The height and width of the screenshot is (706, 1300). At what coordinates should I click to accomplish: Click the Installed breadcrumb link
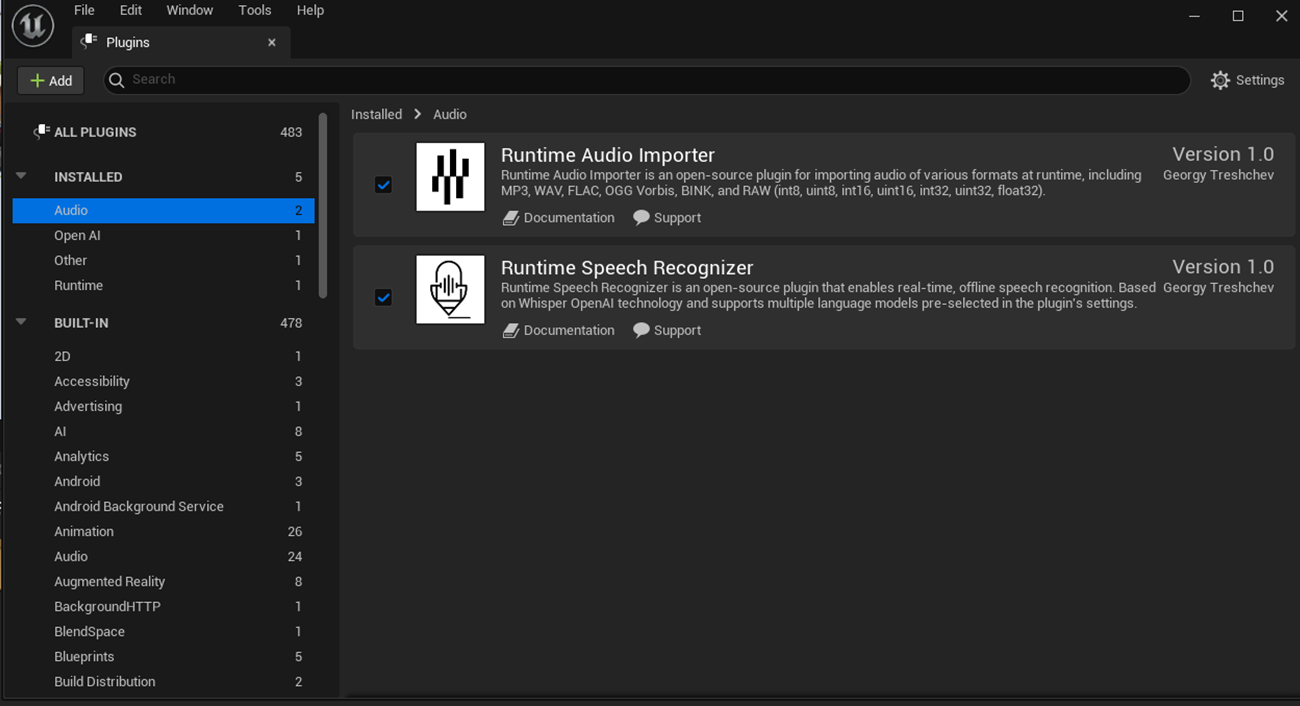click(x=377, y=114)
